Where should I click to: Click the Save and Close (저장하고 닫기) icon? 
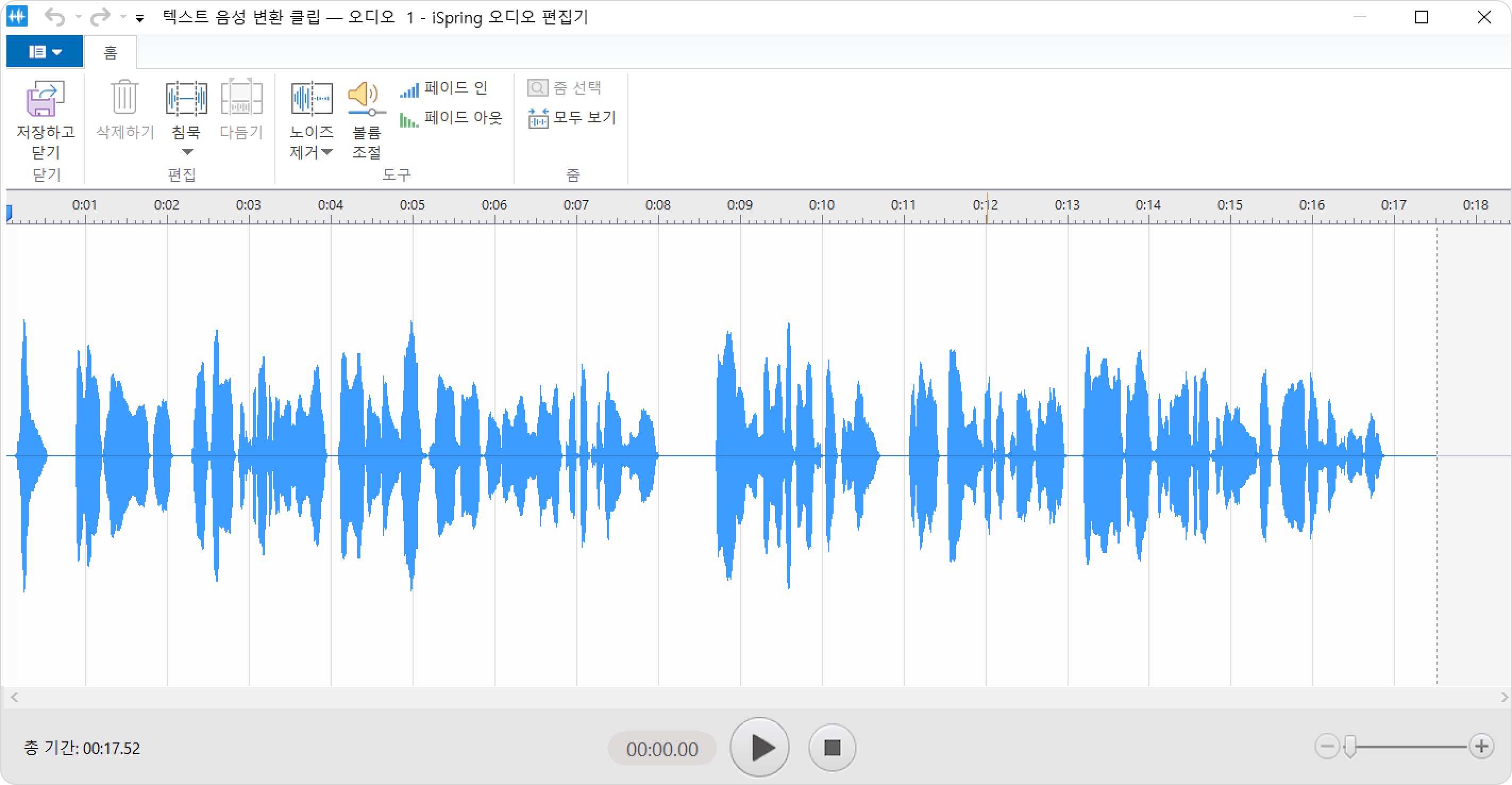point(45,98)
